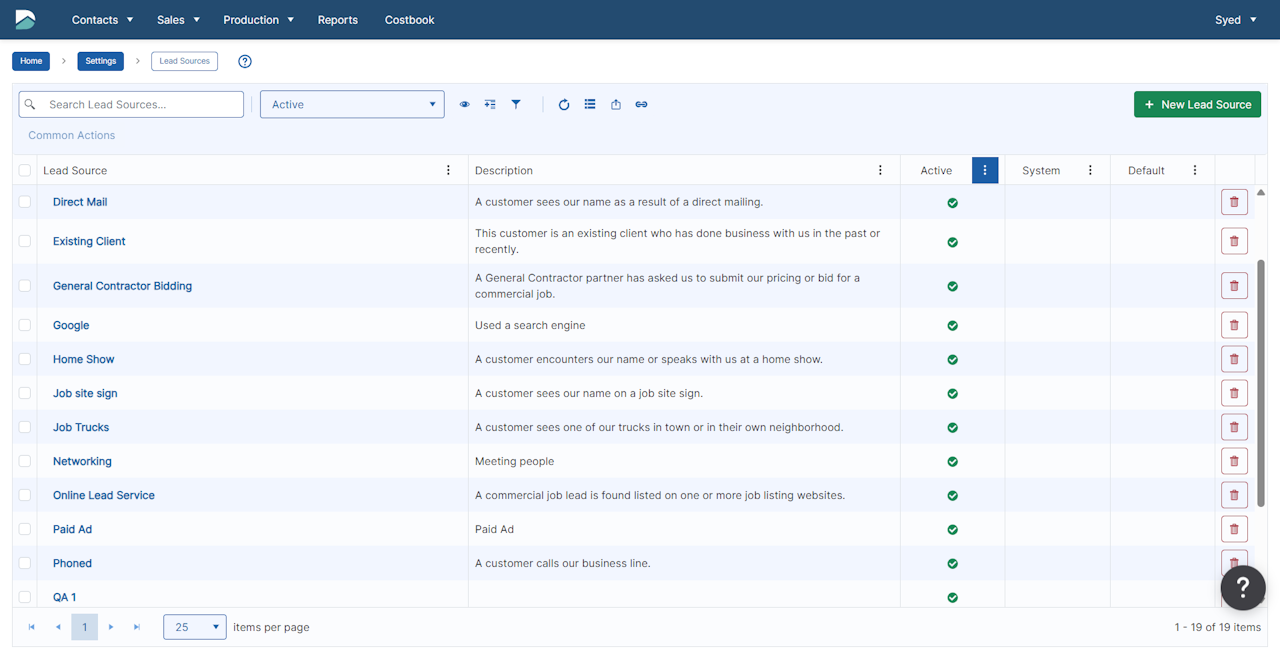1280x659 pixels.
Task: Check the Google row checkbox
Action: [x=25, y=326]
